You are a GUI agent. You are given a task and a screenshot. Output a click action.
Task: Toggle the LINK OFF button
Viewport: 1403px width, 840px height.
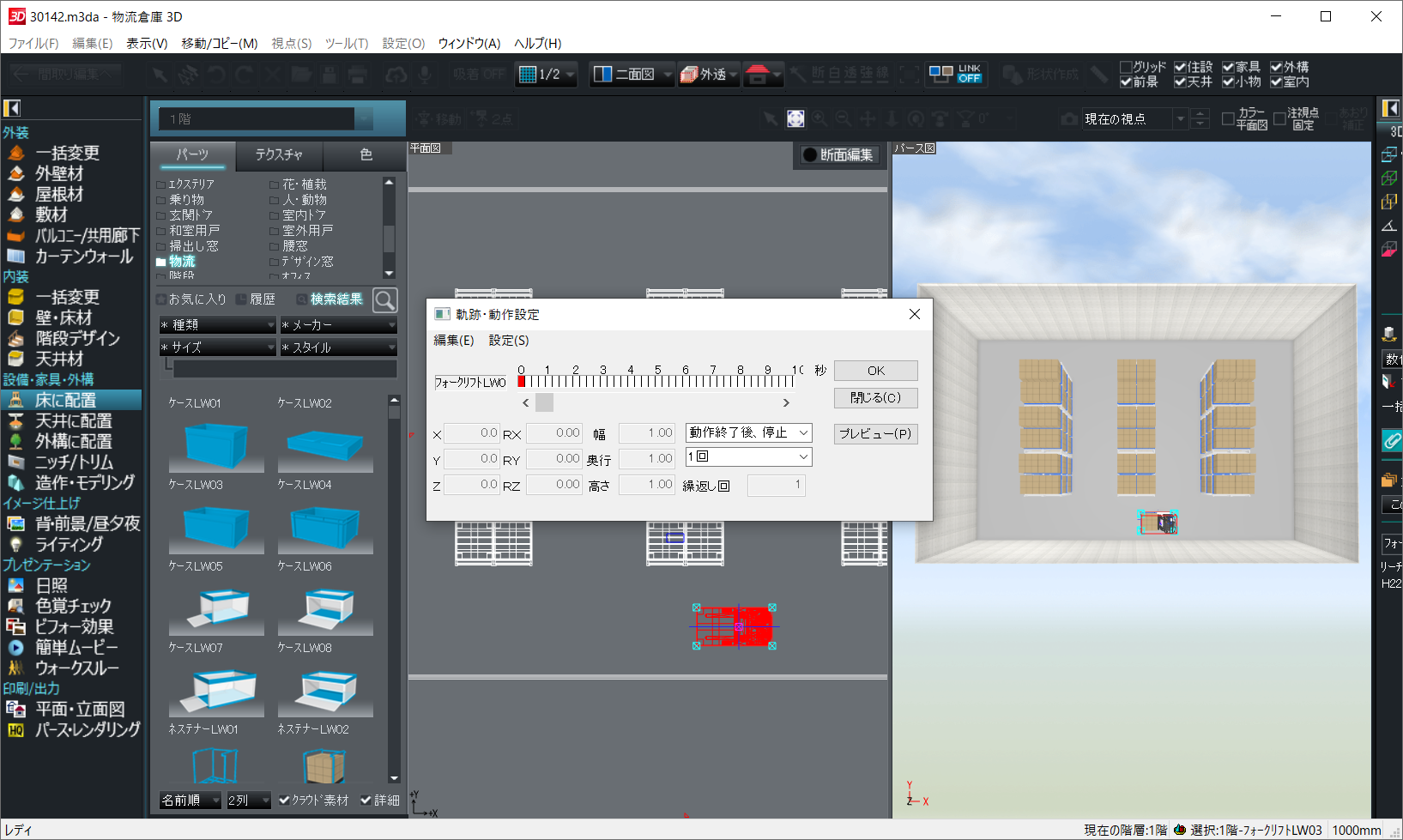[x=956, y=75]
